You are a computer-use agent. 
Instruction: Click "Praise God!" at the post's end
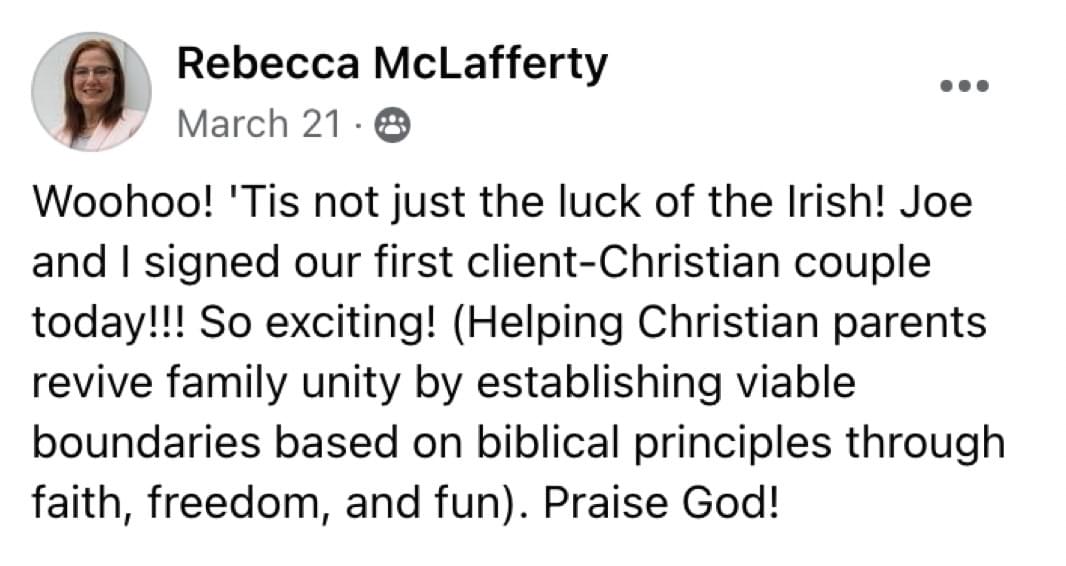click(x=660, y=500)
